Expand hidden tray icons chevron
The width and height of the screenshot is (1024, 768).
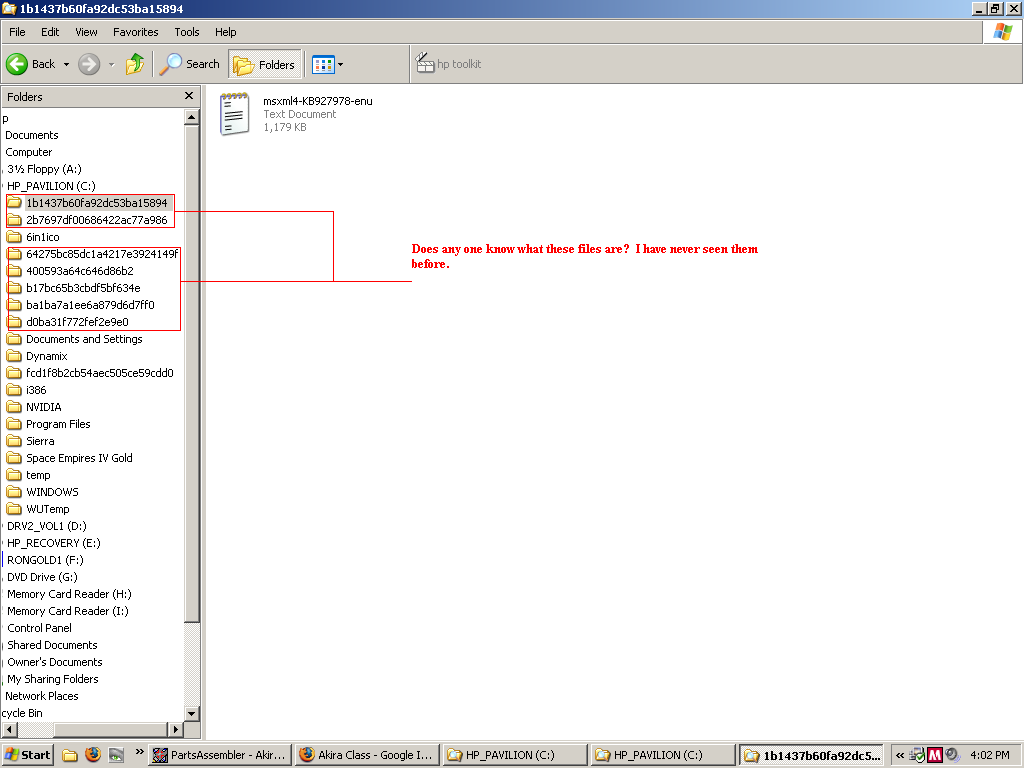[900, 755]
